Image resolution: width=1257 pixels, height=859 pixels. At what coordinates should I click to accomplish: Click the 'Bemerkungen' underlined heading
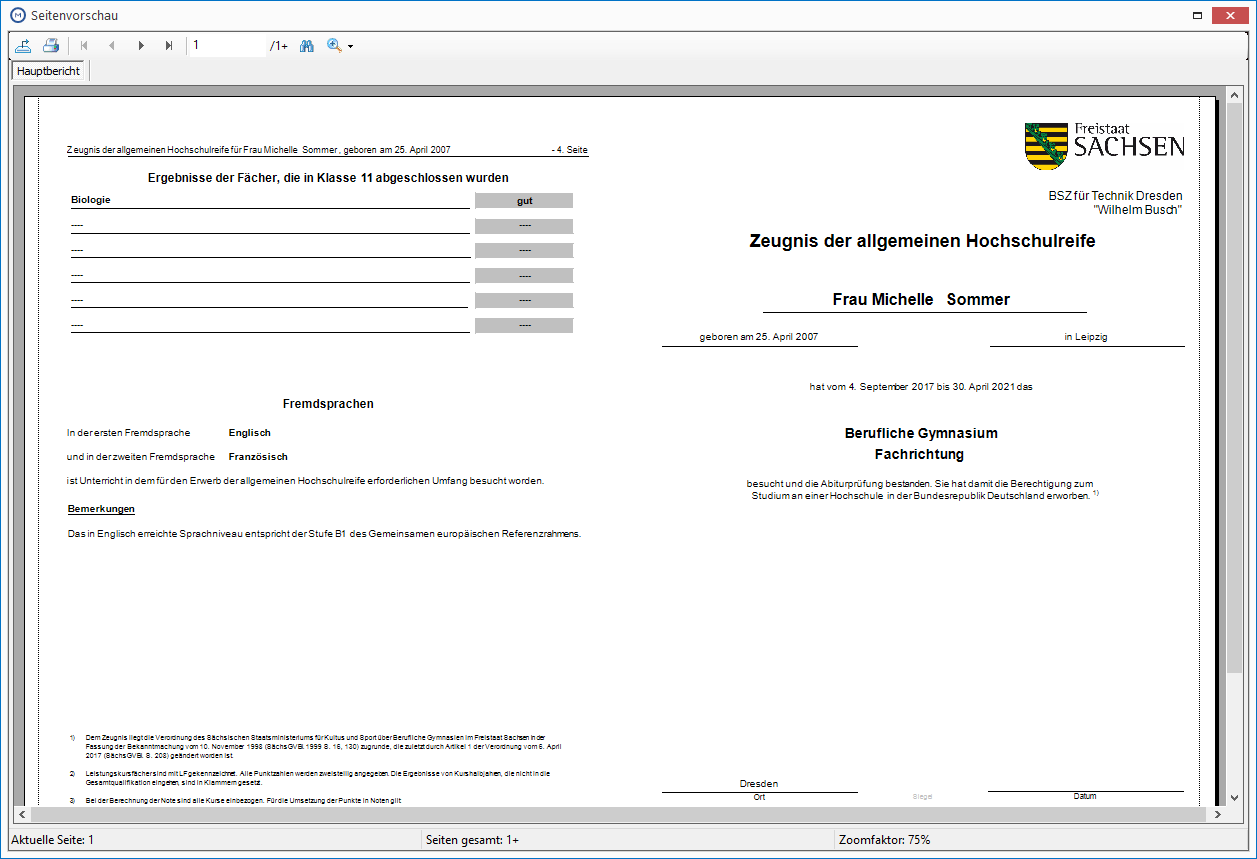101,509
